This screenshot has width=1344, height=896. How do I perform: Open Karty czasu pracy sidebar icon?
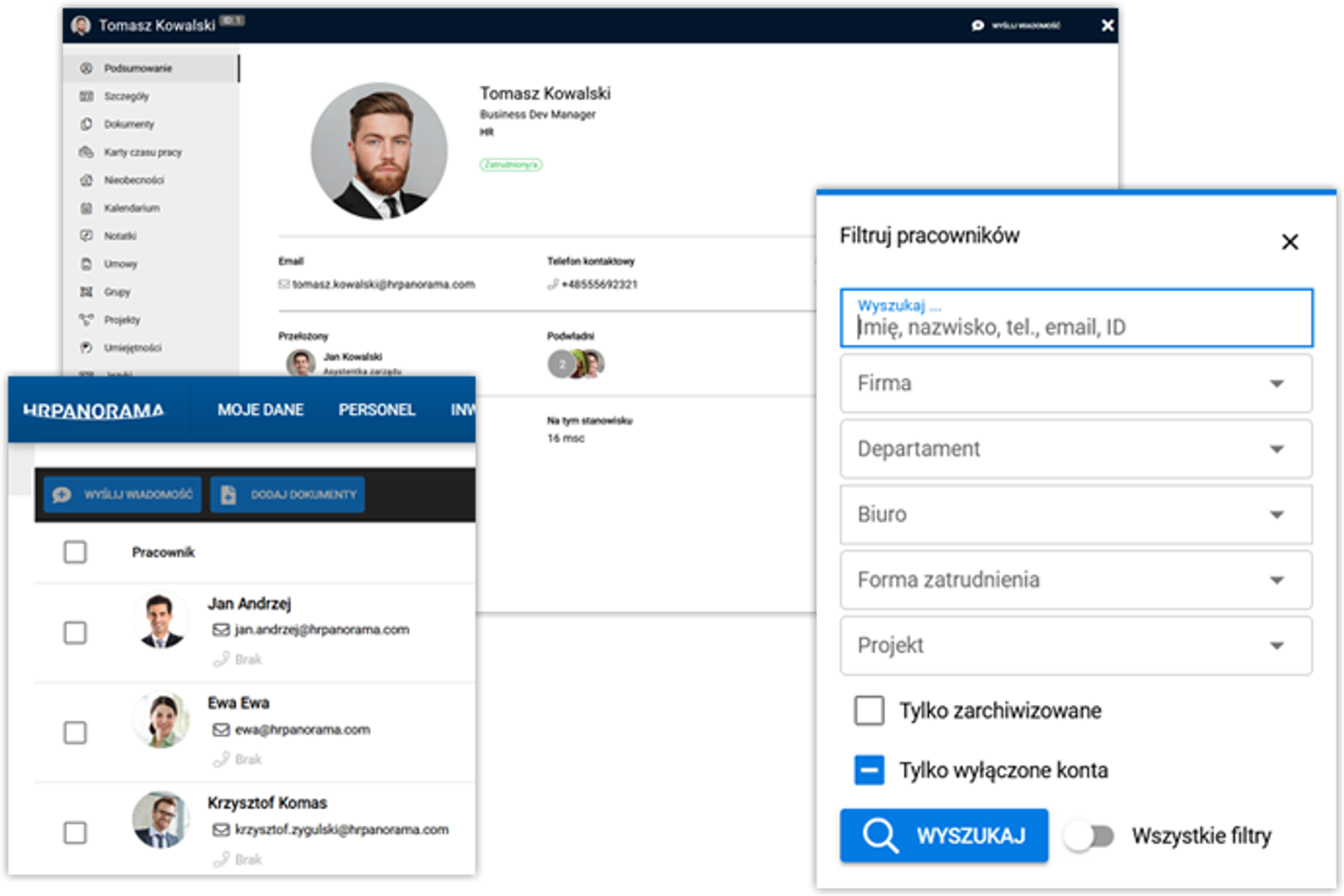(86, 152)
